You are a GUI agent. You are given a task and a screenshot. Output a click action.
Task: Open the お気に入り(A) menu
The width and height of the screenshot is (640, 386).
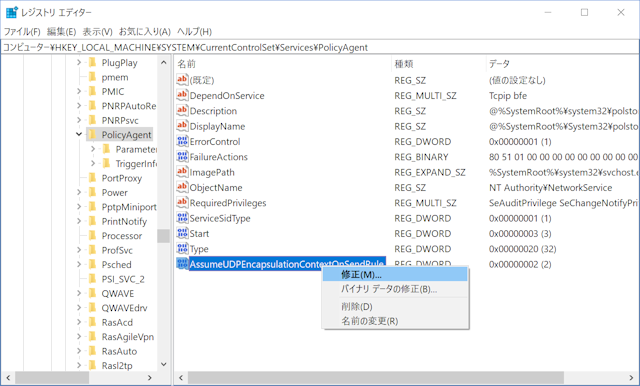point(144,31)
